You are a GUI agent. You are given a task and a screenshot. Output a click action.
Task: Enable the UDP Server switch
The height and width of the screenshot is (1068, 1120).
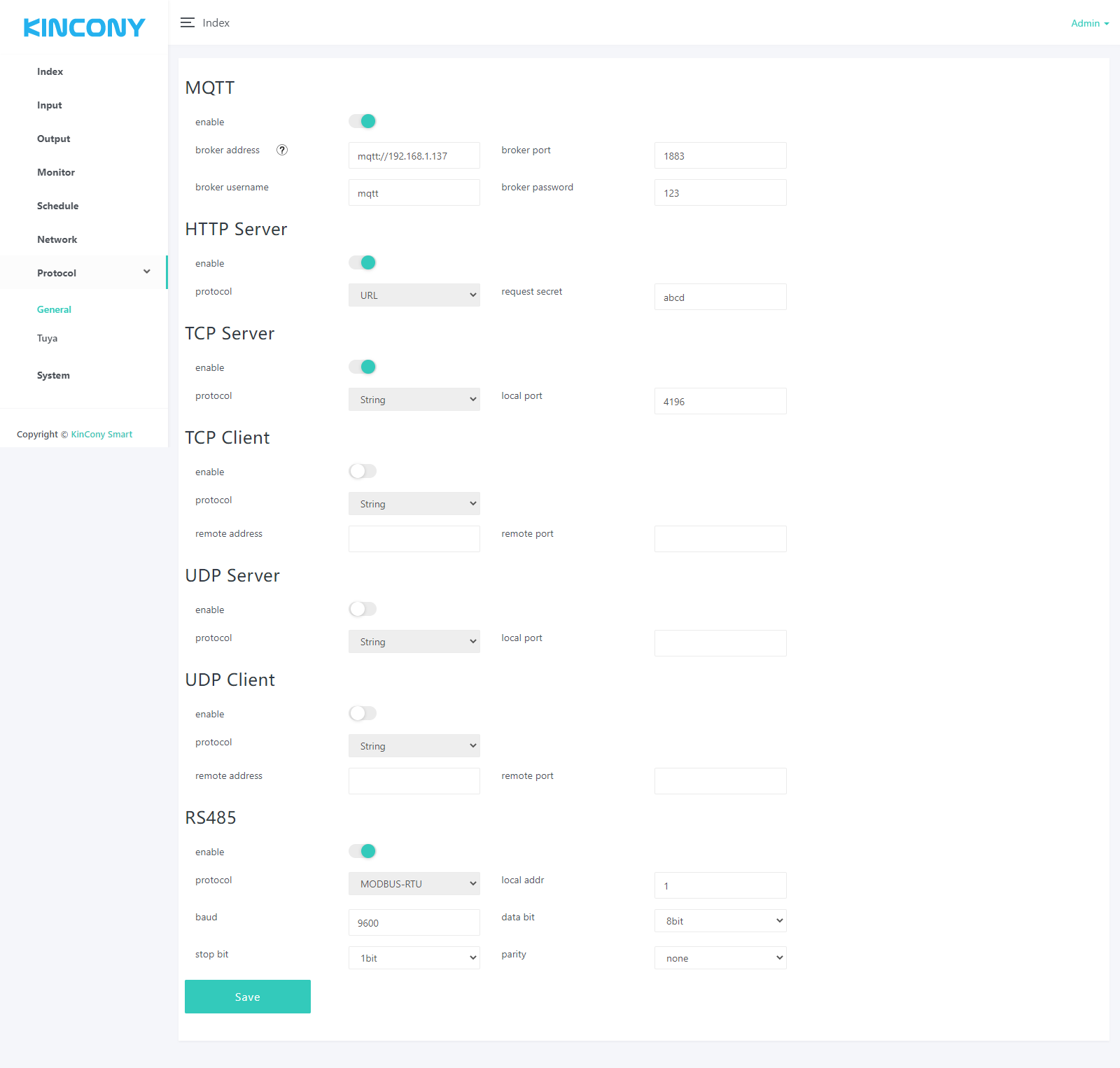point(363,610)
